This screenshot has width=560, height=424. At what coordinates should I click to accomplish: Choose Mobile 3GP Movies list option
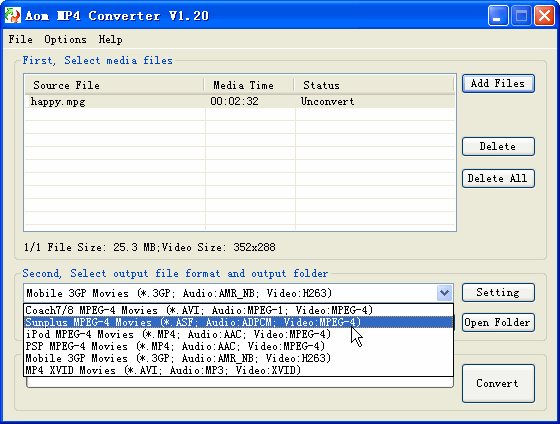[239, 358]
